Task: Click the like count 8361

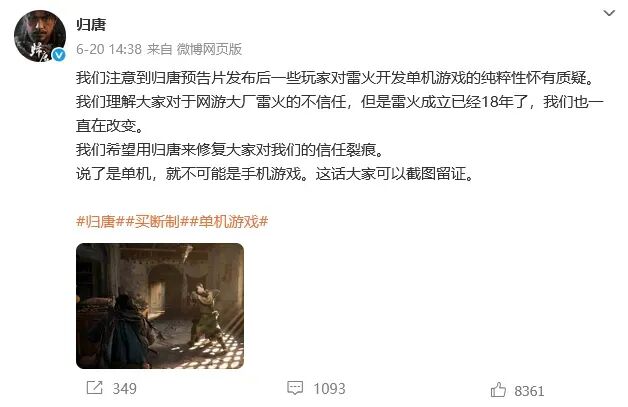Action: click(529, 391)
